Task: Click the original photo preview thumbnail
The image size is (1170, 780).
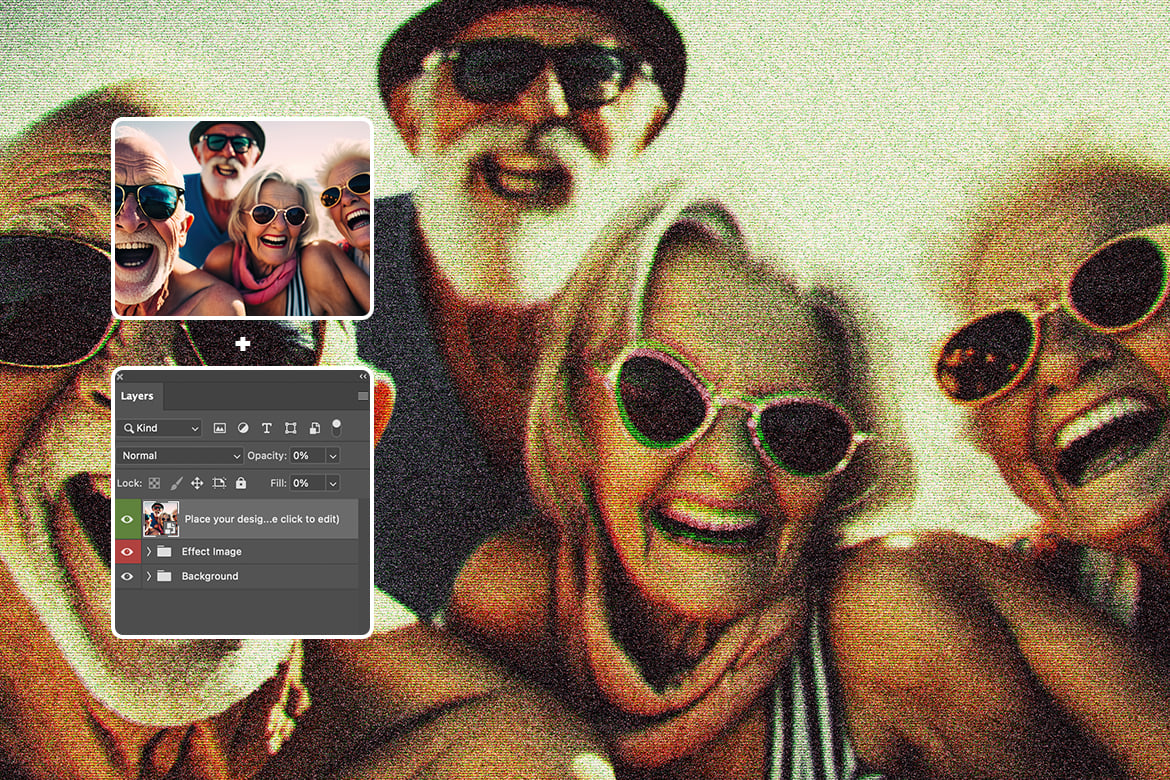Action: point(243,218)
